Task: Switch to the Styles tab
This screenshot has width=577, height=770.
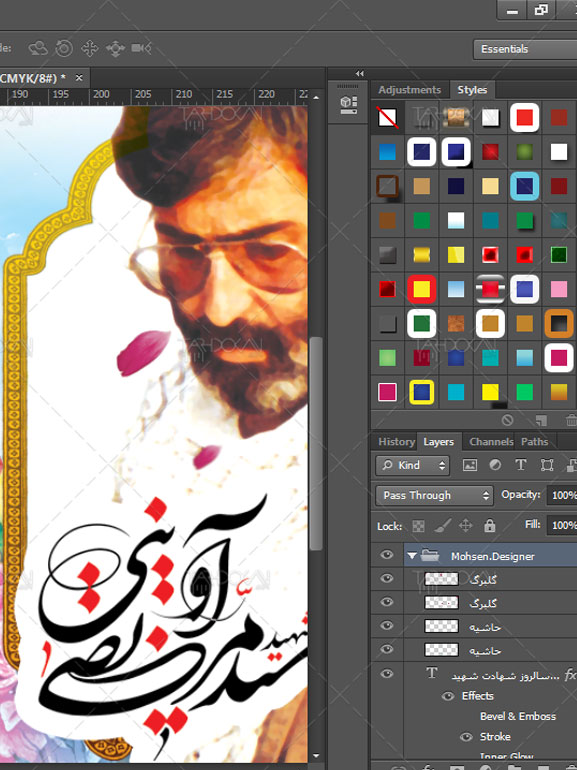Action: click(472, 90)
